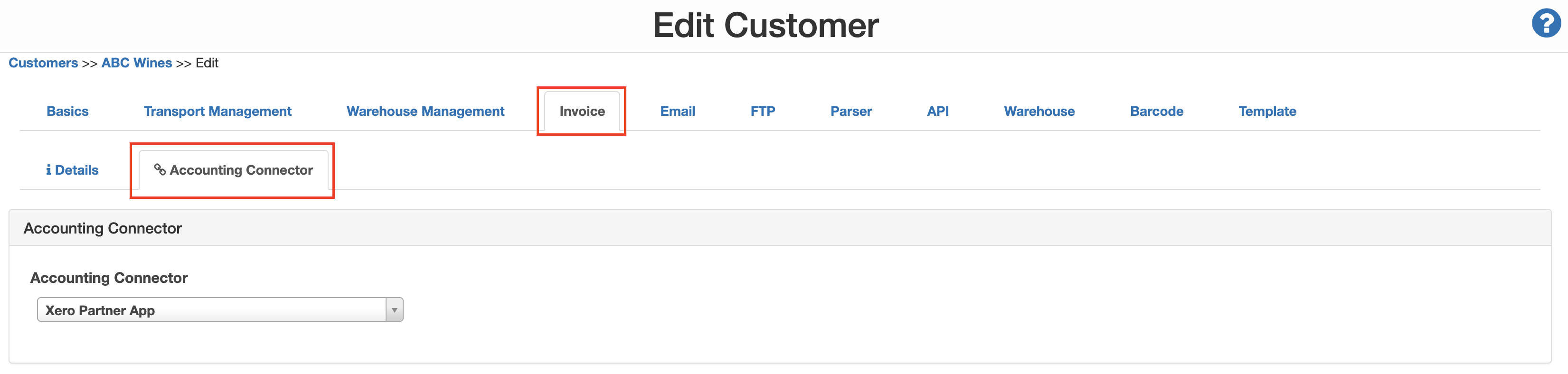Open ABC Wines from the breadcrumb

136,63
